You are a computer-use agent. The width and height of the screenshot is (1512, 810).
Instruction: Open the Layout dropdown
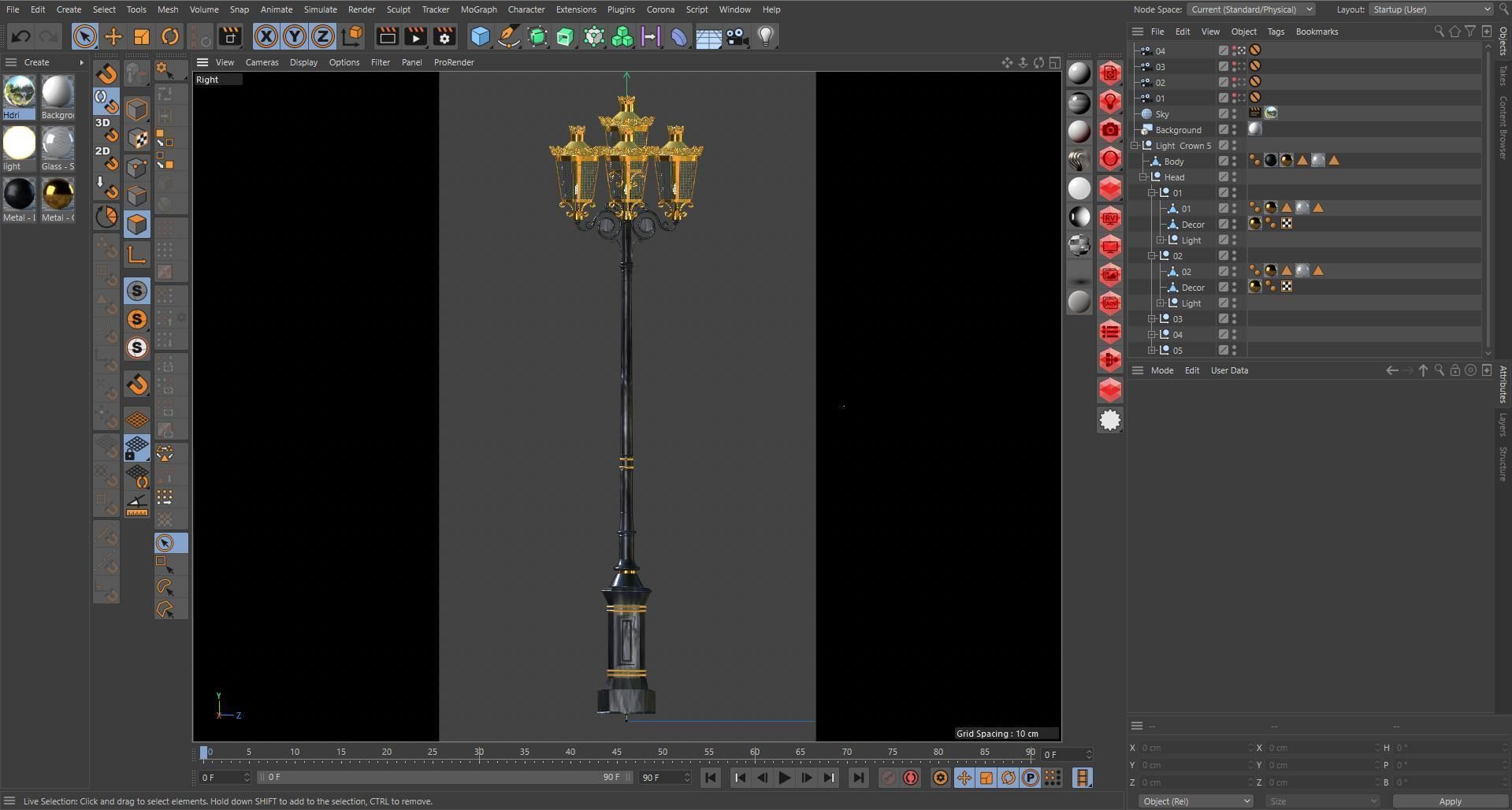pyautogui.click(x=1431, y=9)
